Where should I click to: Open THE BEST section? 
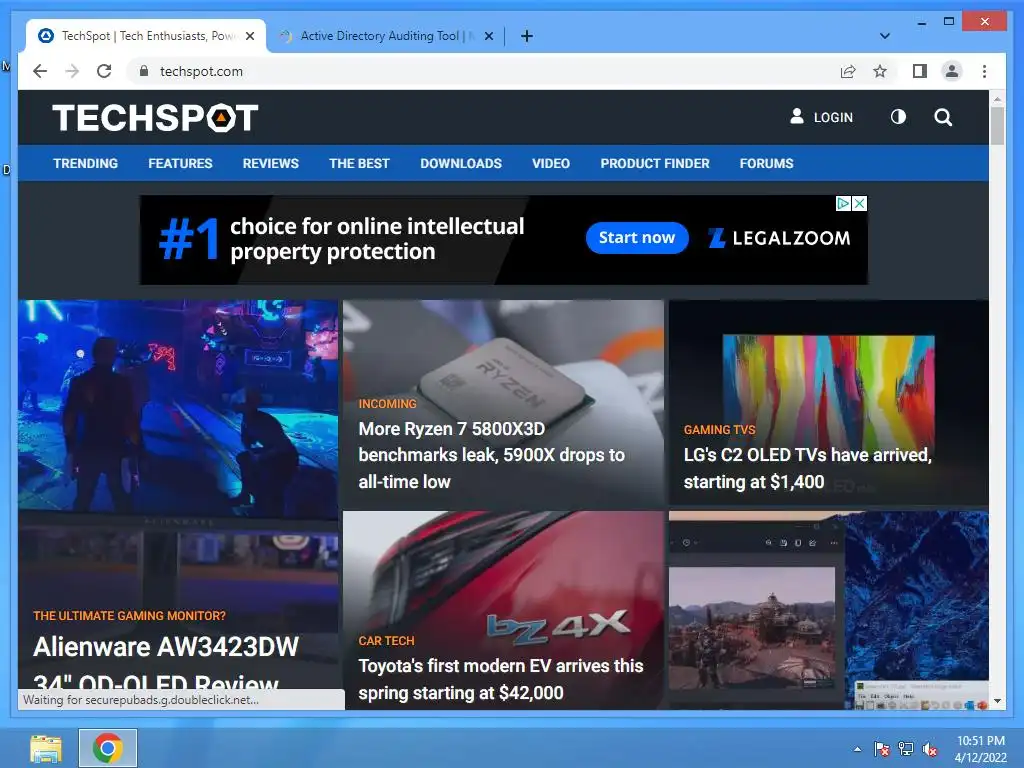[359, 163]
